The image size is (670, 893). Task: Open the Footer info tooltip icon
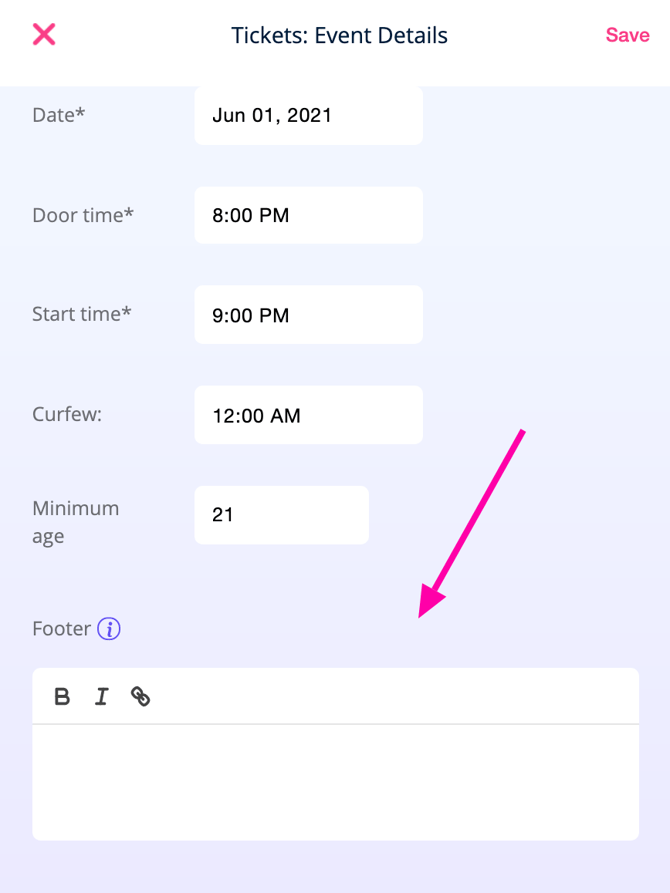(x=109, y=629)
